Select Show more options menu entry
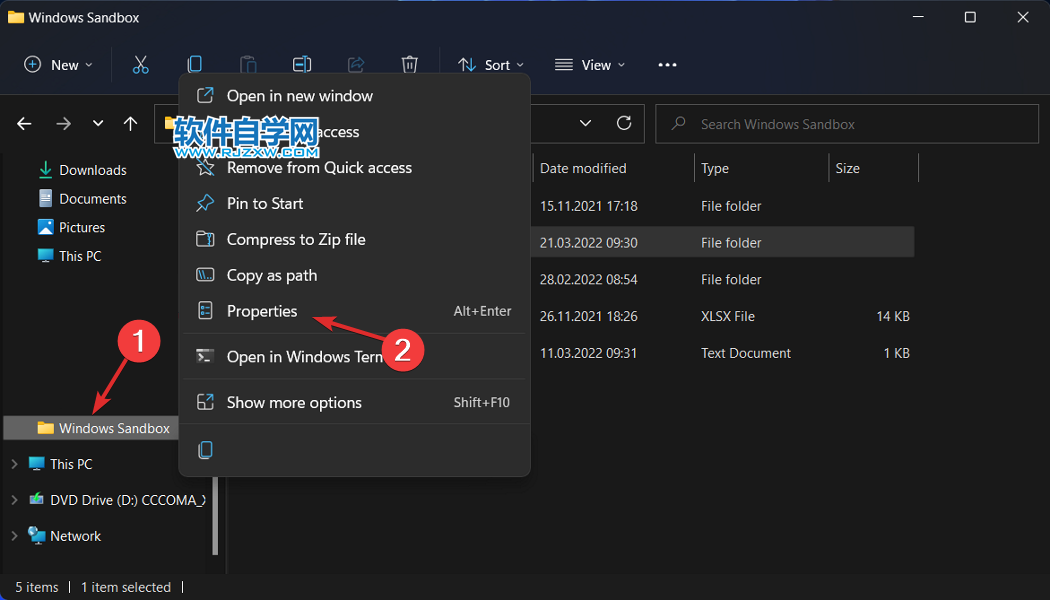This screenshot has width=1050, height=600. point(294,402)
